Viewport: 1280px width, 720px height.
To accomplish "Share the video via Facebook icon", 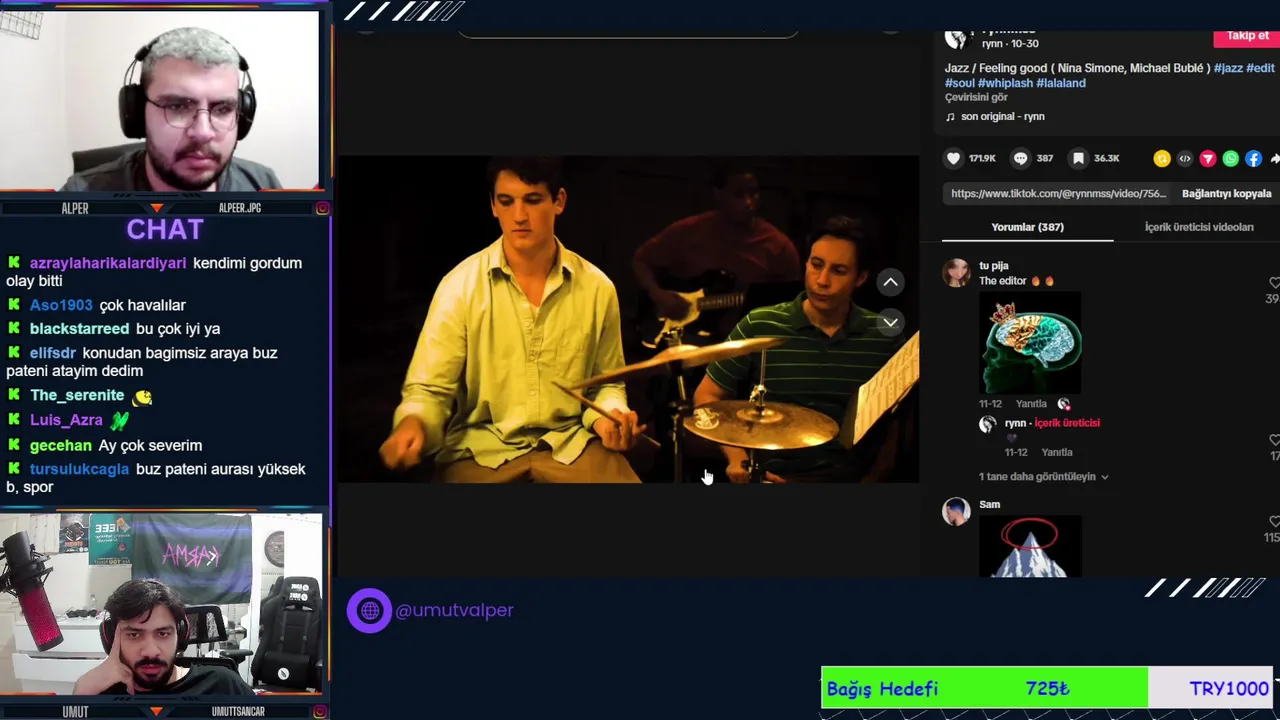I will pyautogui.click(x=1254, y=158).
